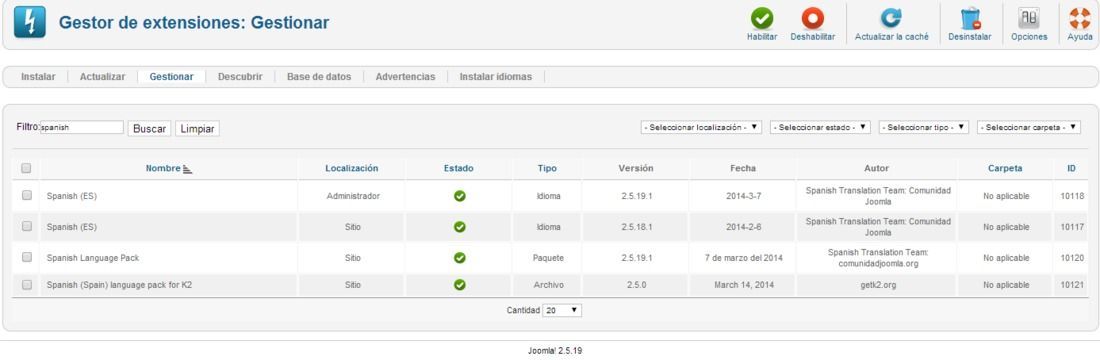Click the Habilitar green check icon
This screenshot has height=360, width=1100.
[x=762, y=18]
